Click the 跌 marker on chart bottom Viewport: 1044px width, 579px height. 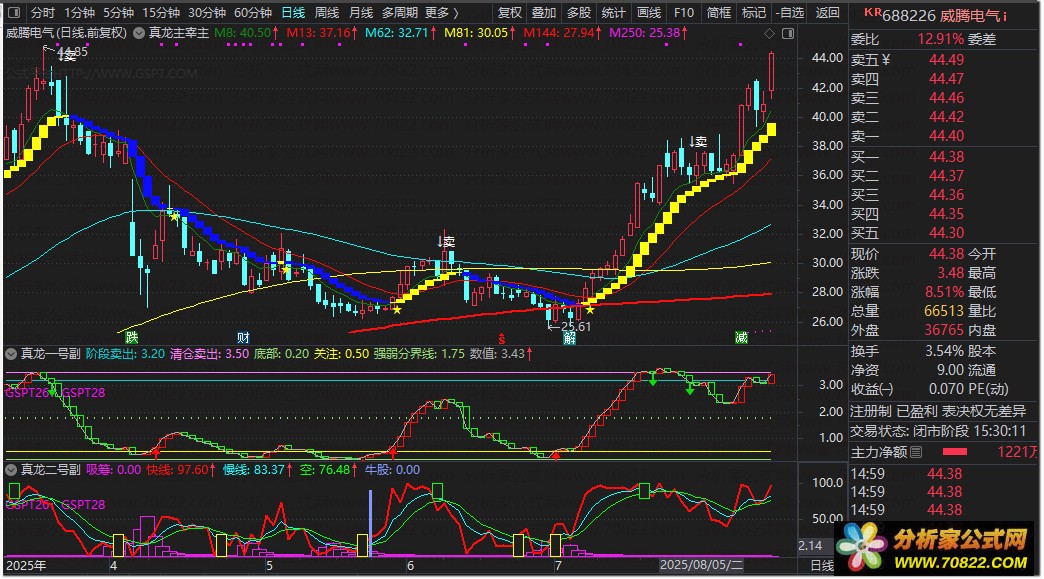click(132, 337)
